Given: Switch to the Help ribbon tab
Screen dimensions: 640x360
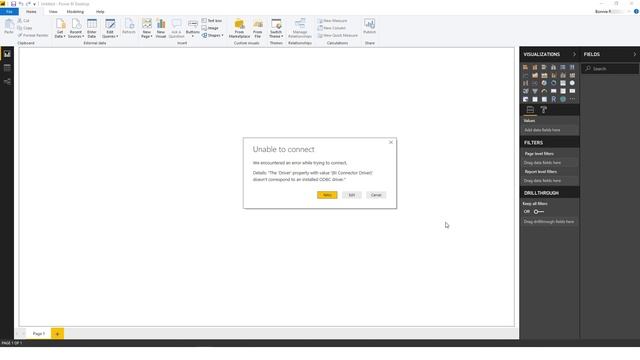Looking at the screenshot, I should (100, 11).
